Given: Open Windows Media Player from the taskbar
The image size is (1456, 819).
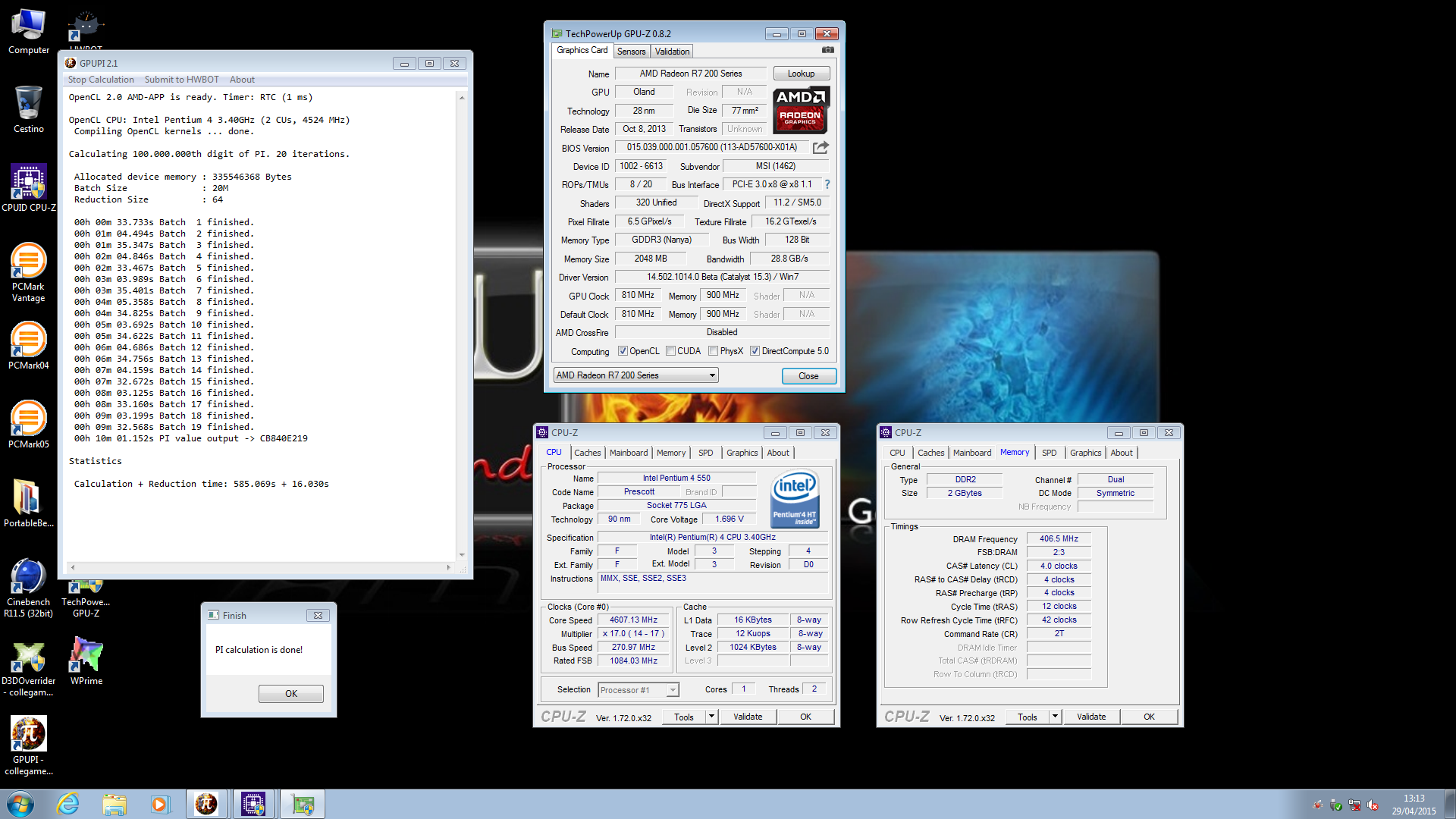Looking at the screenshot, I should click(x=160, y=804).
